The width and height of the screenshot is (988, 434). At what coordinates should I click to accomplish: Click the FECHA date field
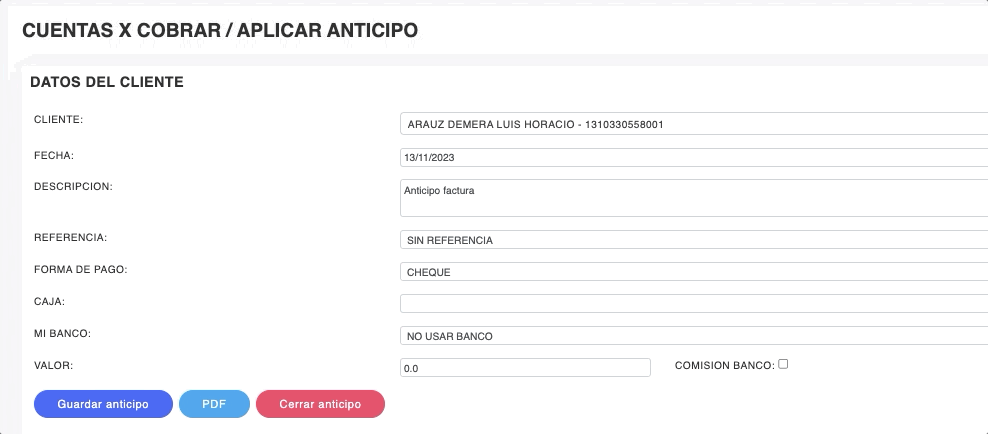click(692, 157)
